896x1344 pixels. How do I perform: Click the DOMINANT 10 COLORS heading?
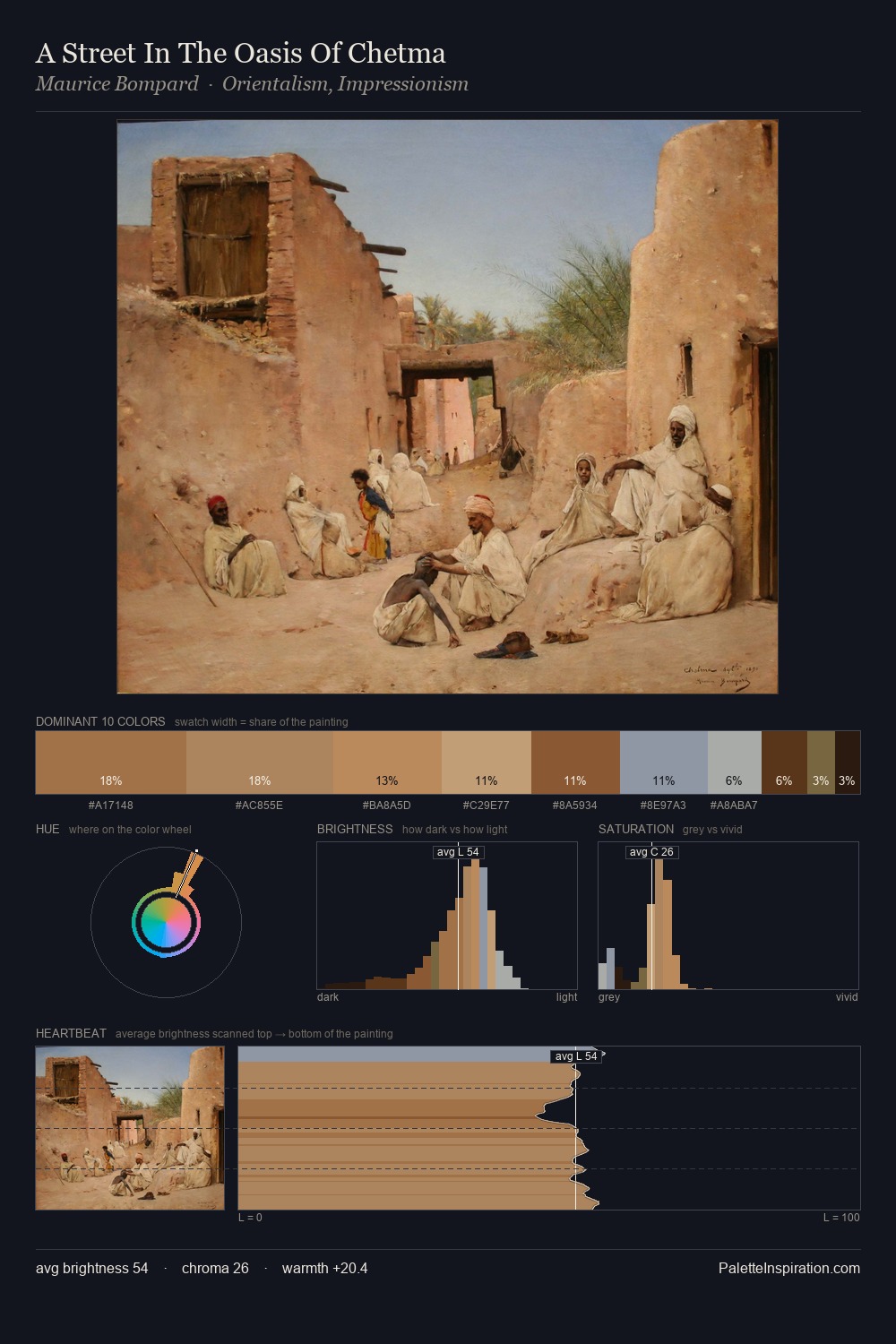pyautogui.click(x=100, y=721)
